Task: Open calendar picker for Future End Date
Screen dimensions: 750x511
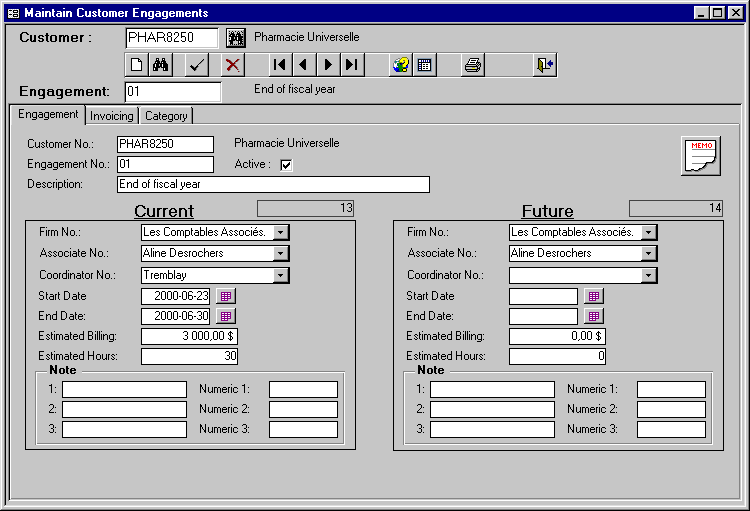Action: click(x=594, y=316)
